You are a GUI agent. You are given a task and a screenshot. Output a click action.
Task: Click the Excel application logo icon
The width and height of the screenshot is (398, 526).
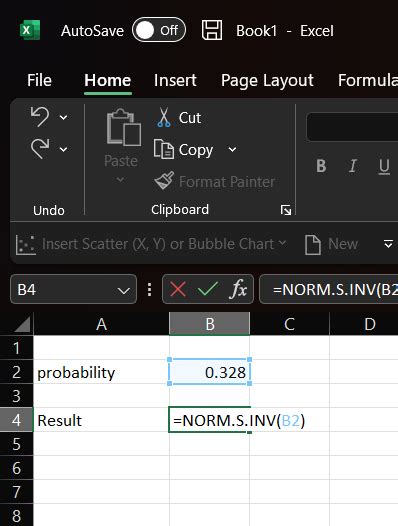coord(30,30)
